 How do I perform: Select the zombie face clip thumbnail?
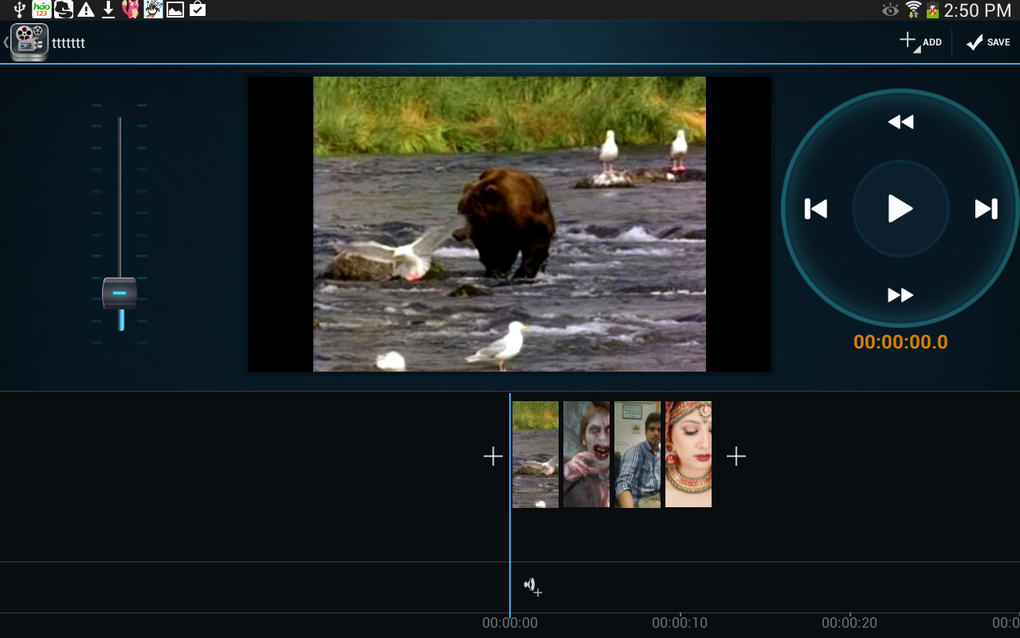[x=586, y=454]
